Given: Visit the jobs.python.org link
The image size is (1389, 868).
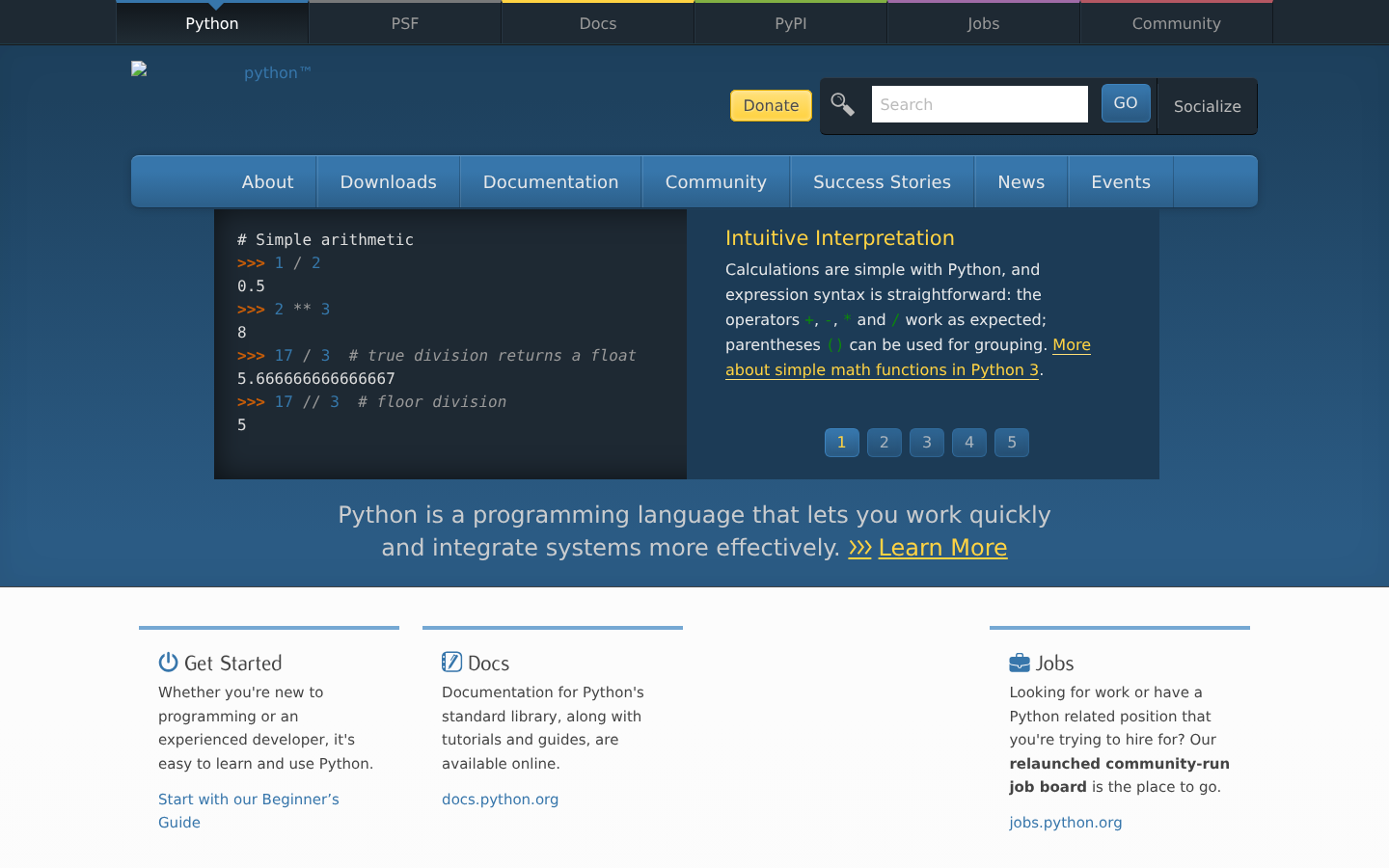Looking at the screenshot, I should tap(1066, 823).
